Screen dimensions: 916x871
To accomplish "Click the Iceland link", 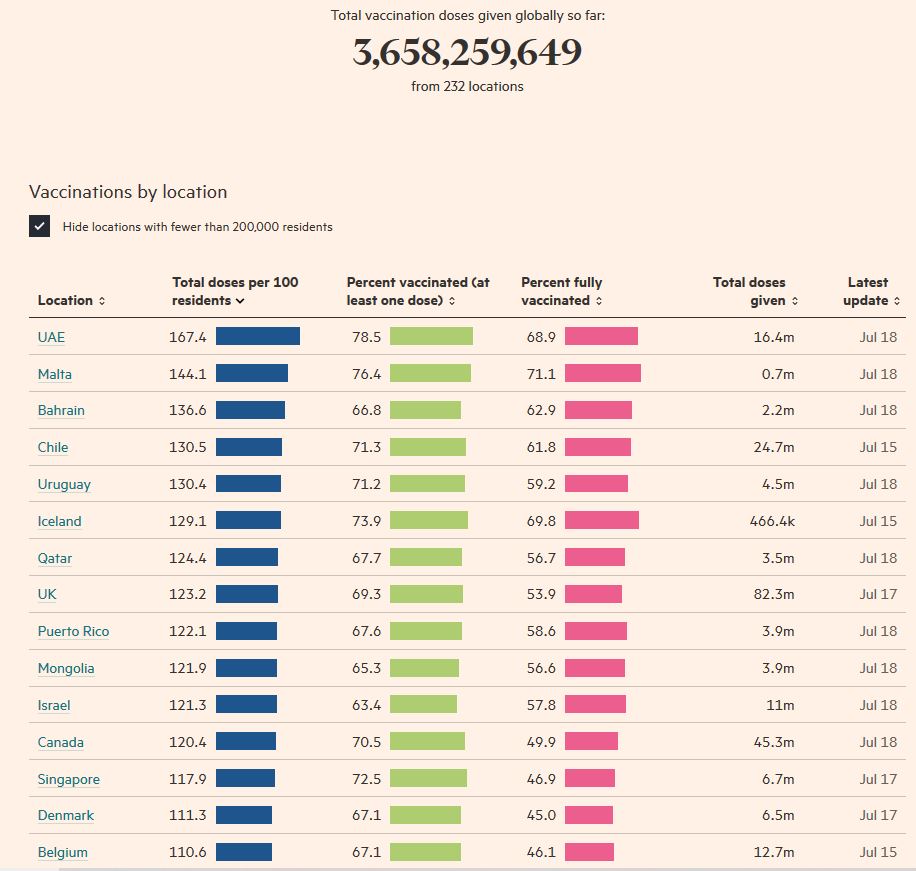I will tap(59, 521).
